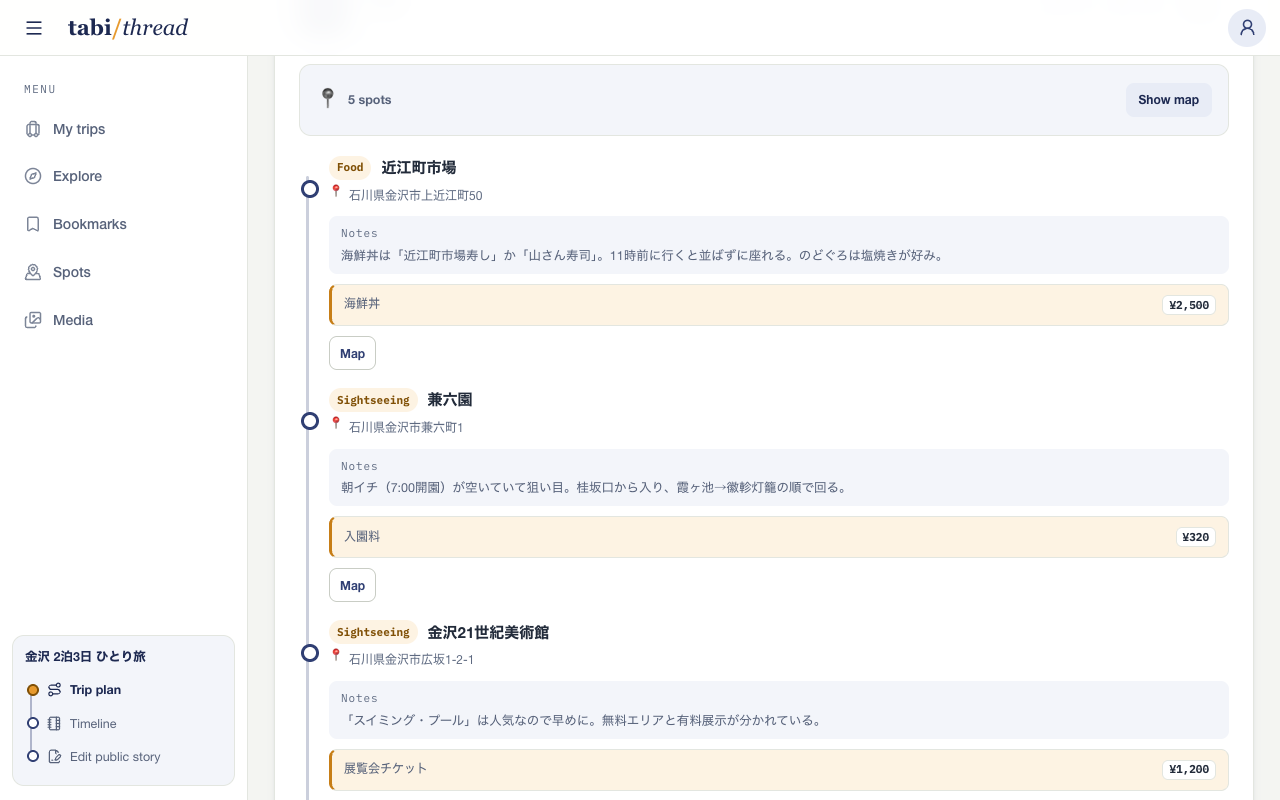Click the Edit public story step marker
The height and width of the screenshot is (800, 1280).
[33, 756]
